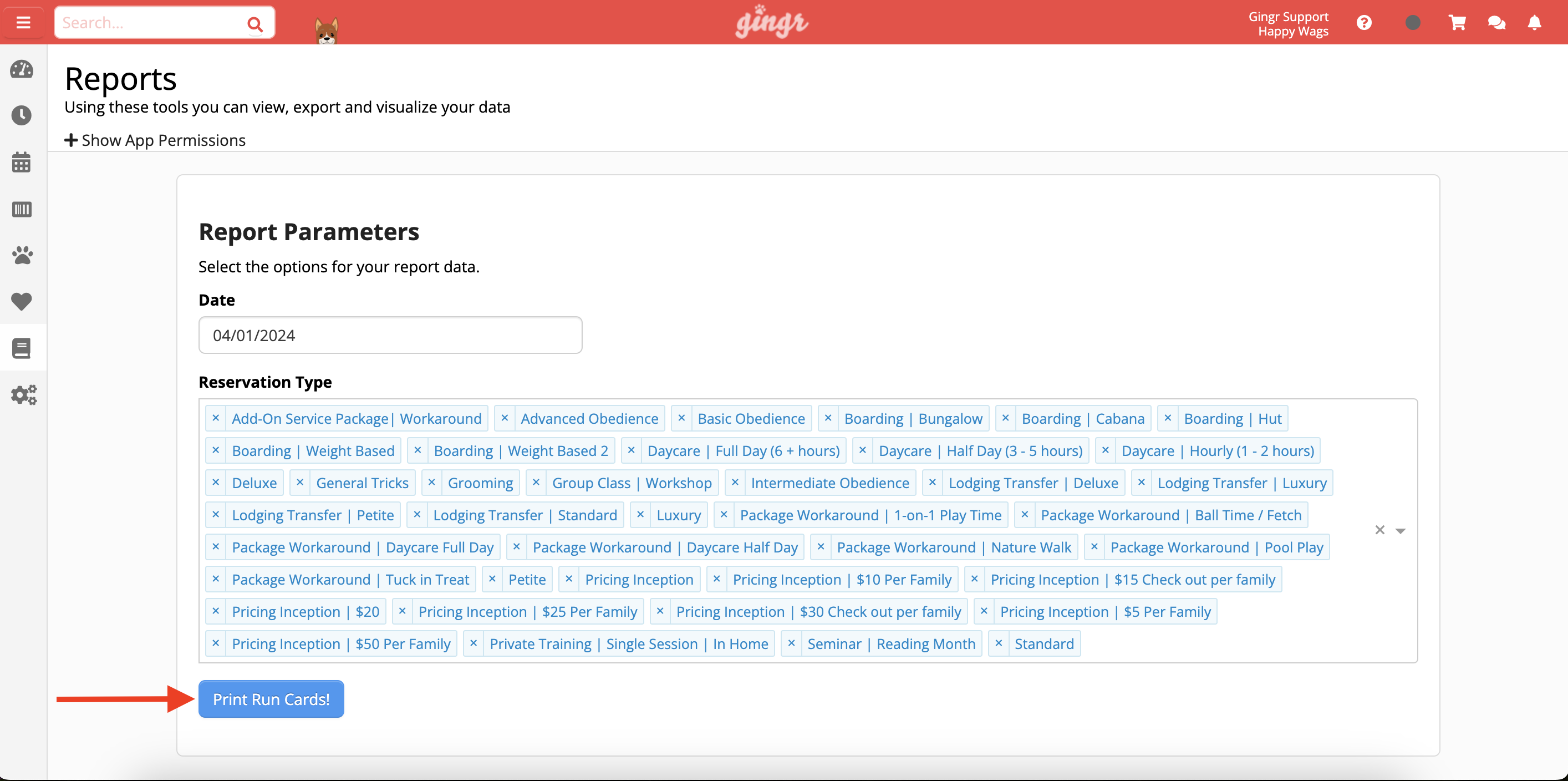Remove the Standard tag
The image size is (1568, 781).
pos(998,644)
